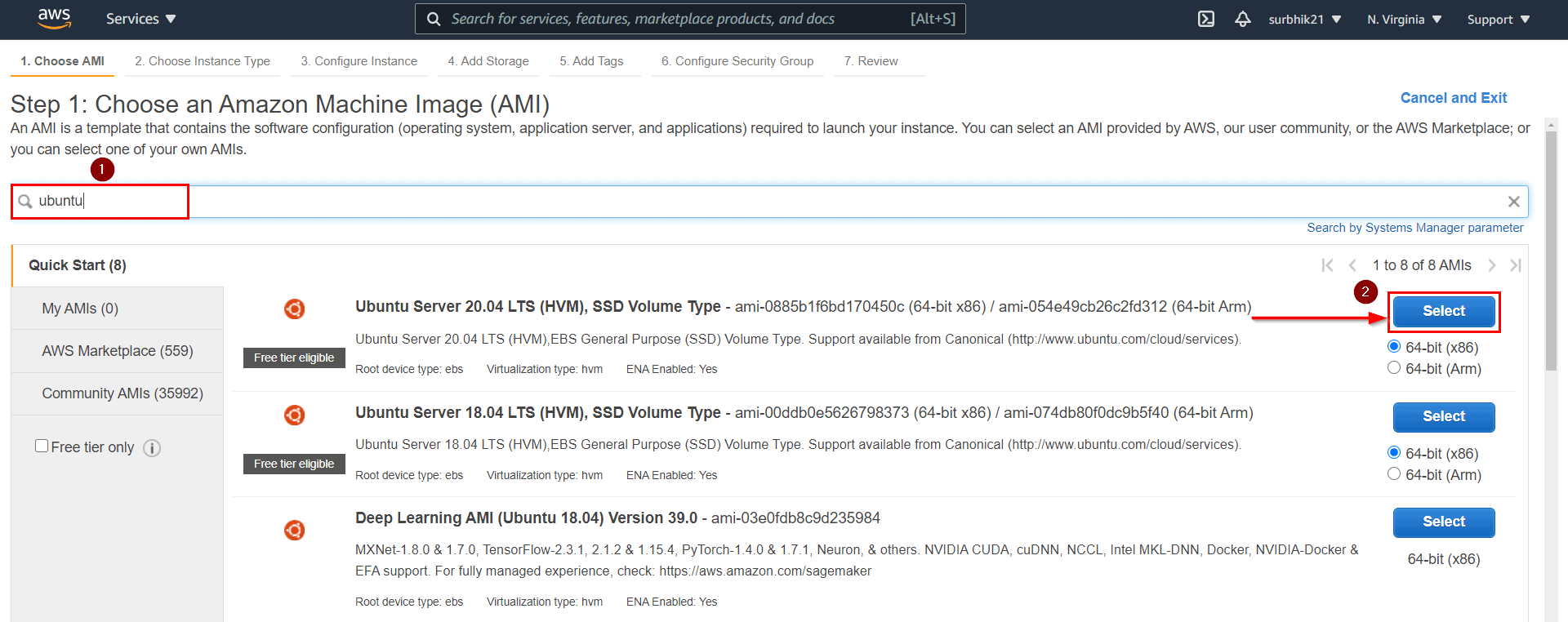1568x622 pixels.
Task: Choose 64-bit (Arm) for Ubuntu Server 18.04
Action: tap(1394, 473)
